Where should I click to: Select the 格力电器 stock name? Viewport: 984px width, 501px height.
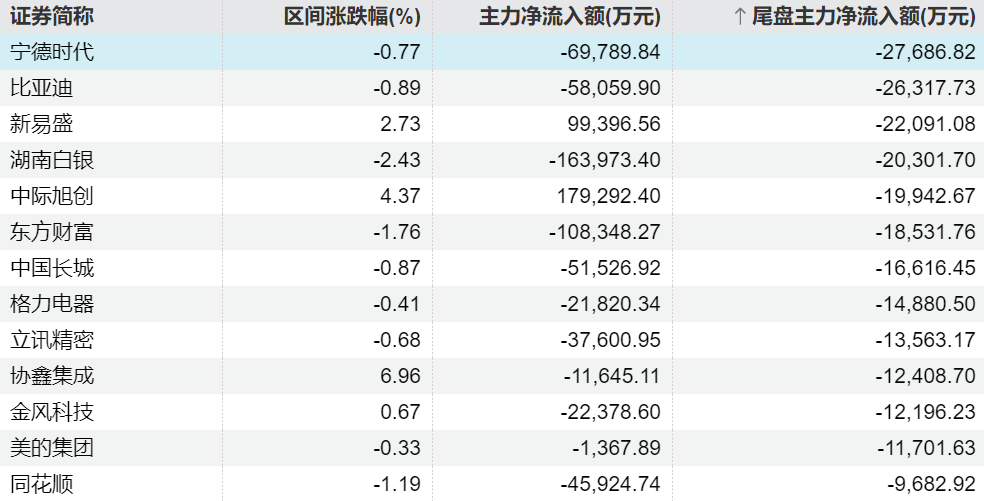[x=52, y=304]
